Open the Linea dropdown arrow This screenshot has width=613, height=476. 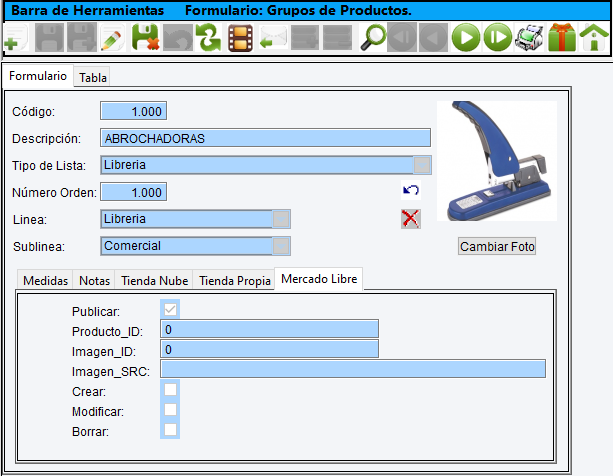(x=281, y=219)
